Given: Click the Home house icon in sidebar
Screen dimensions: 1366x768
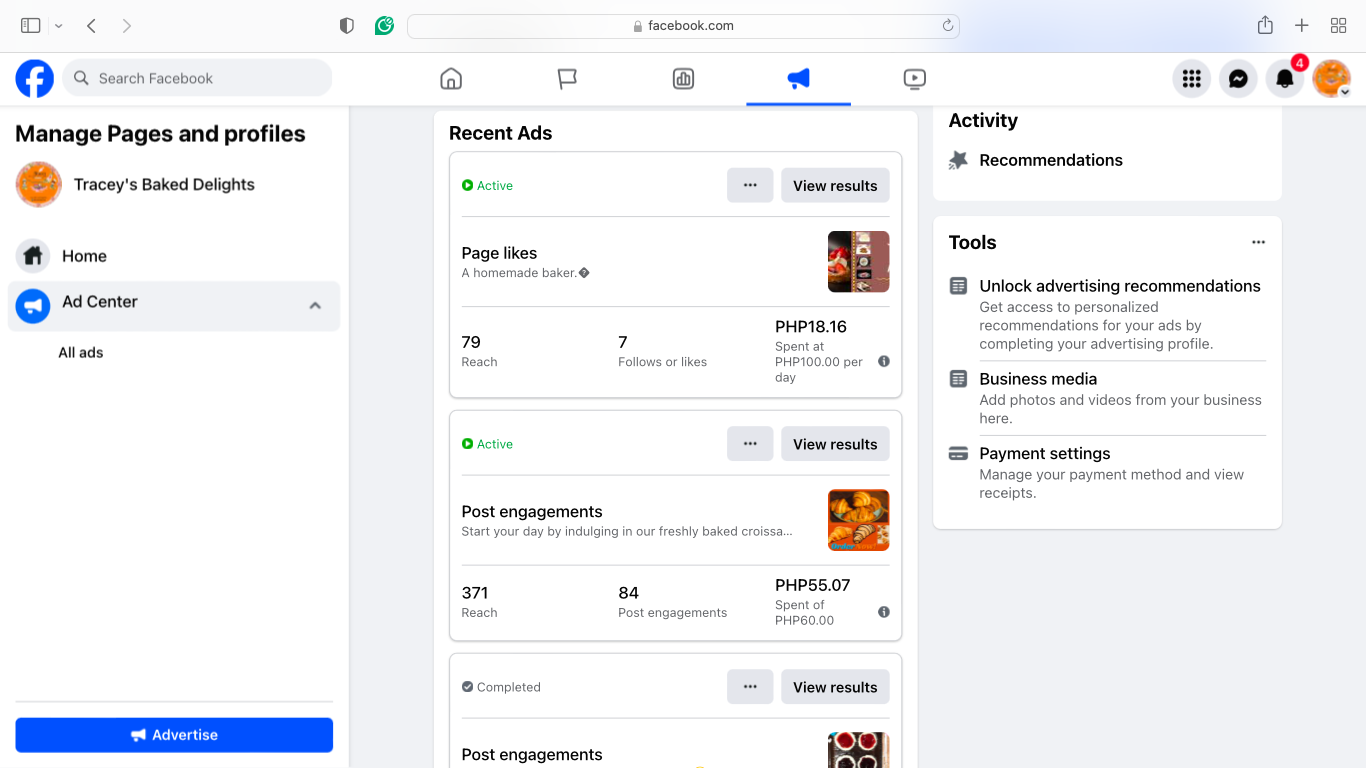Looking at the screenshot, I should tap(33, 256).
